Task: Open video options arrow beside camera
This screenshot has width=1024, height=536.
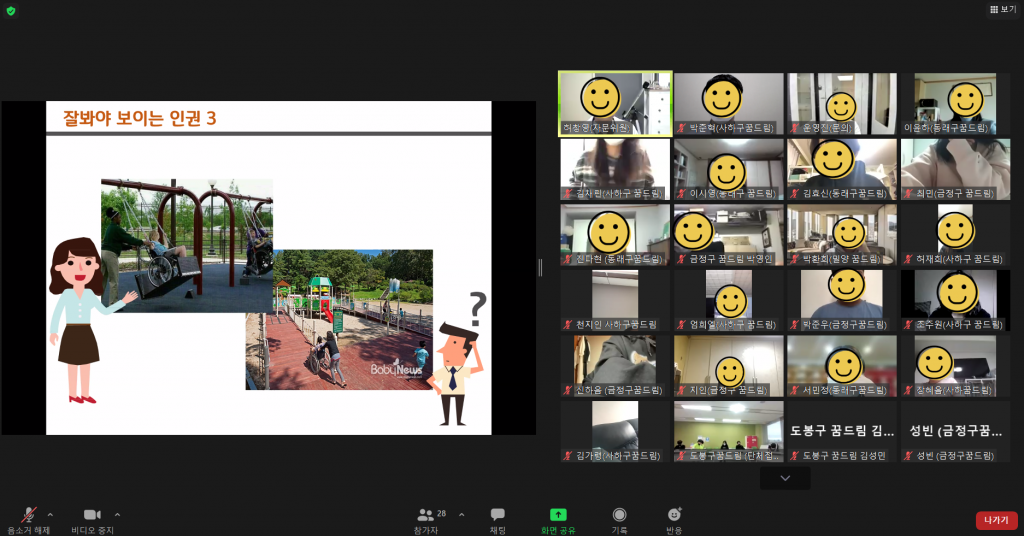Action: 117,514
